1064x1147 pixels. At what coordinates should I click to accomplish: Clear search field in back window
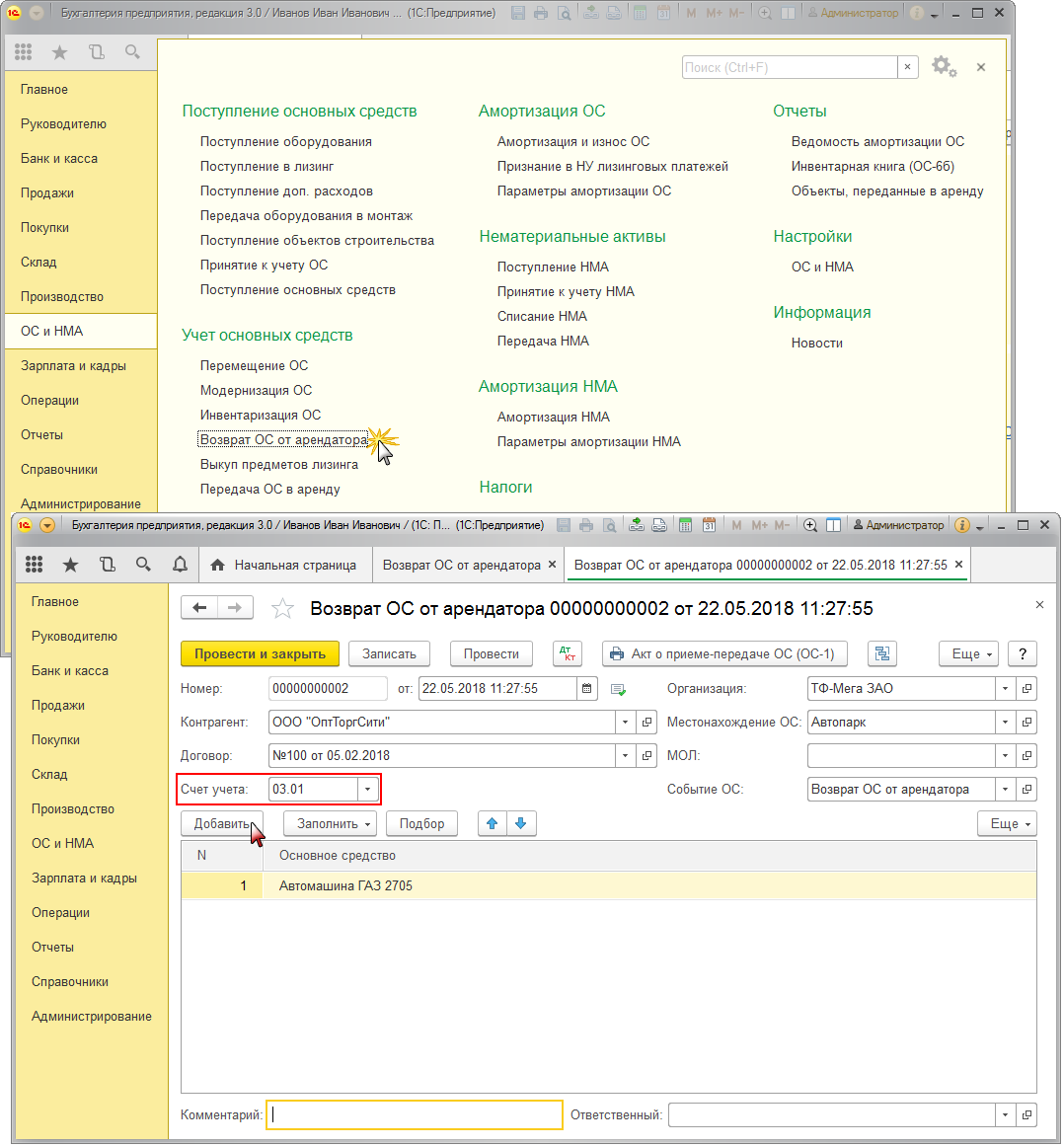click(x=907, y=67)
